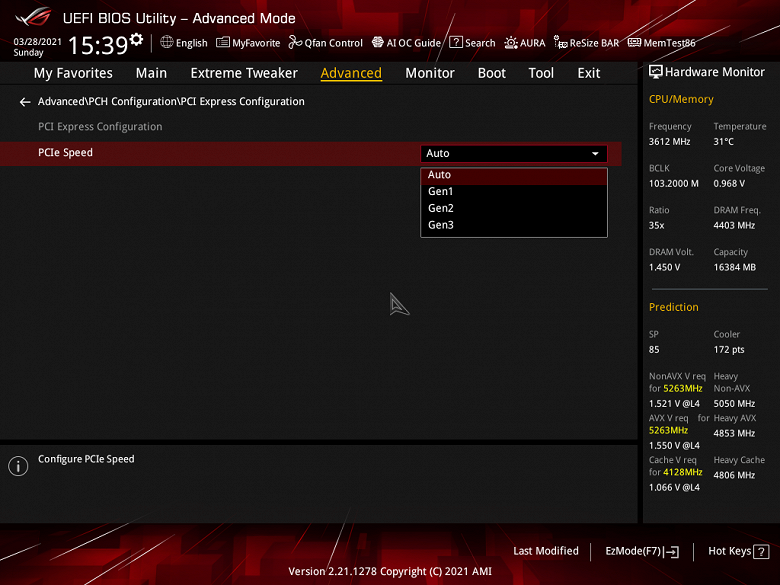This screenshot has height=585, width=780.
Task: Click the Last Modified button
Action: [x=546, y=551]
